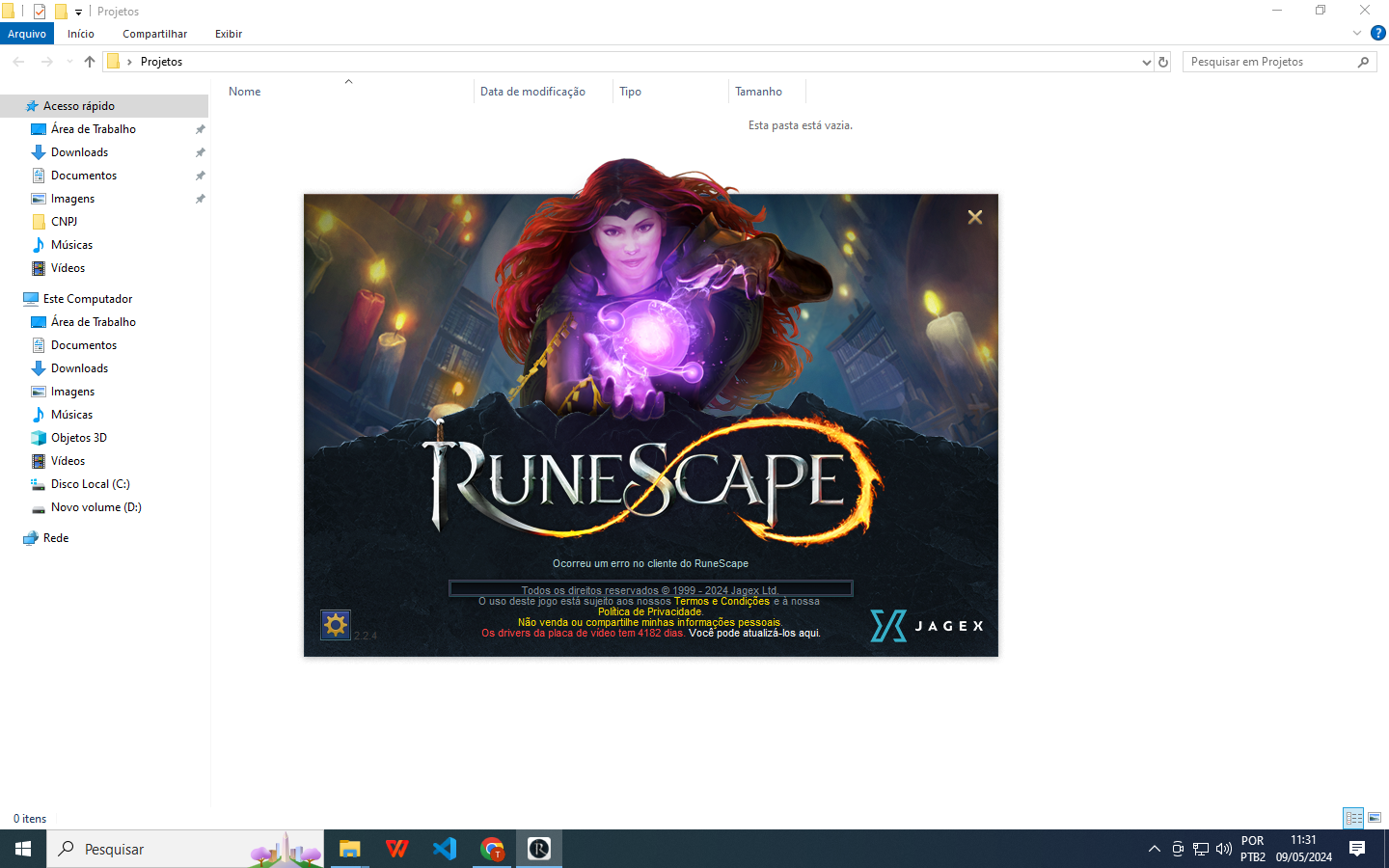
Task: Click the Back navigation arrow
Action: point(18,62)
